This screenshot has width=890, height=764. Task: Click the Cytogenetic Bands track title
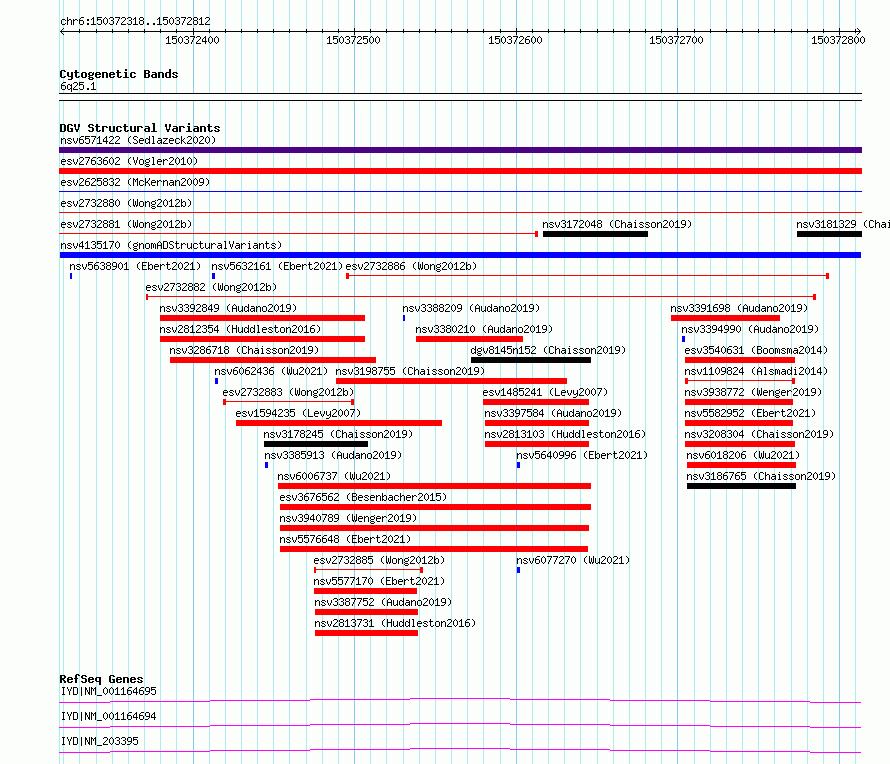(119, 74)
